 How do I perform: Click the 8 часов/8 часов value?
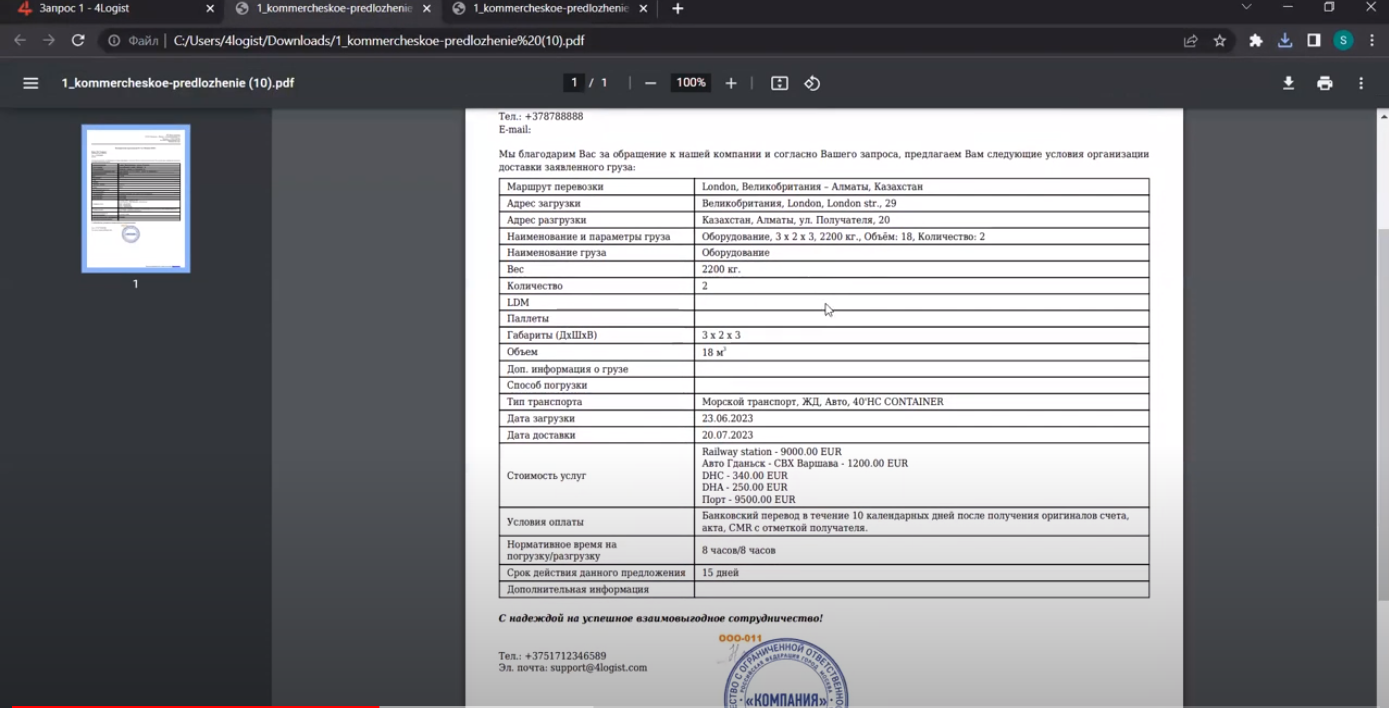pyautogui.click(x=739, y=551)
